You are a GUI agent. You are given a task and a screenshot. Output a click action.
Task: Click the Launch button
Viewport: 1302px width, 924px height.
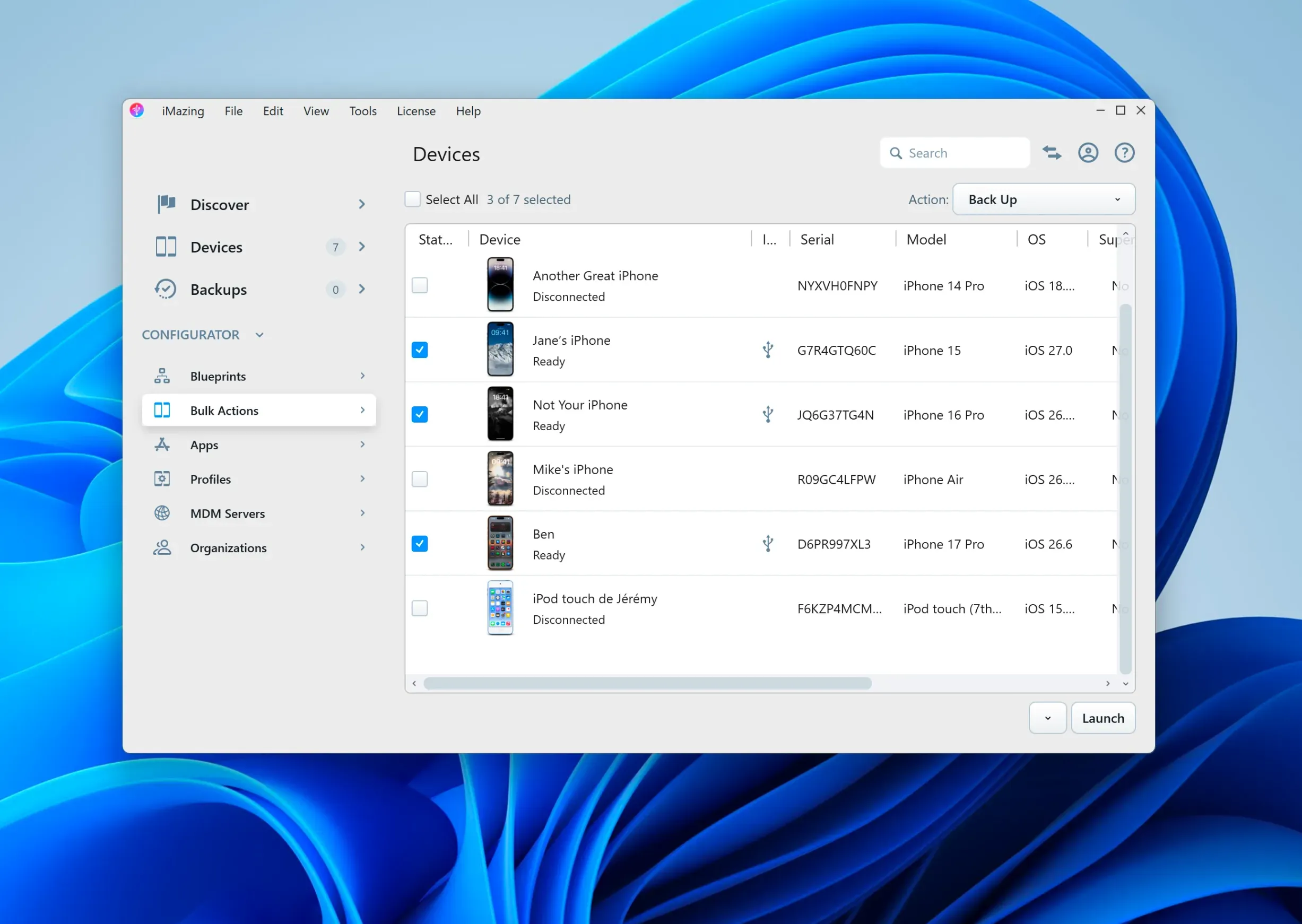[x=1103, y=718]
